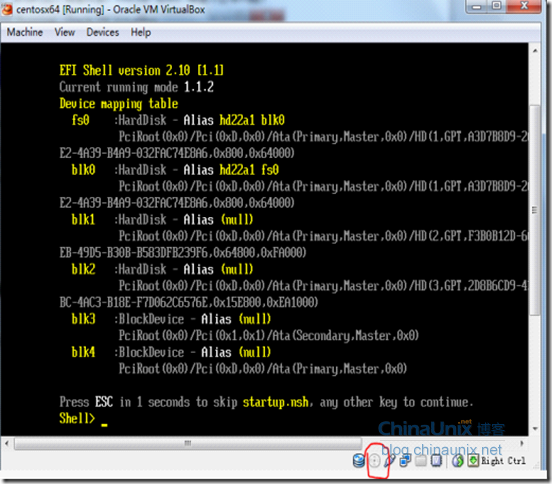Click the centosx64 [Running] window title text

(x=111, y=9)
